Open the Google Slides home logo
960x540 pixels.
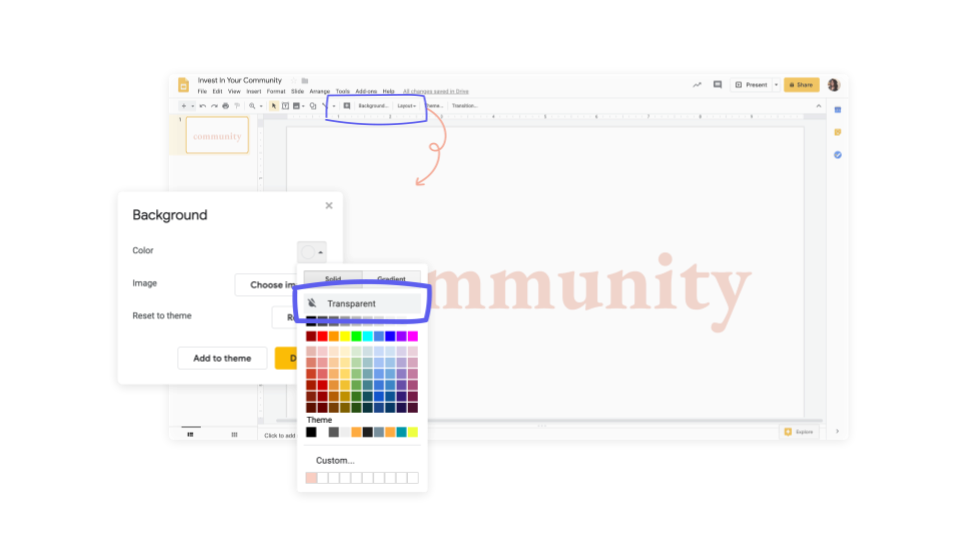[183, 84]
